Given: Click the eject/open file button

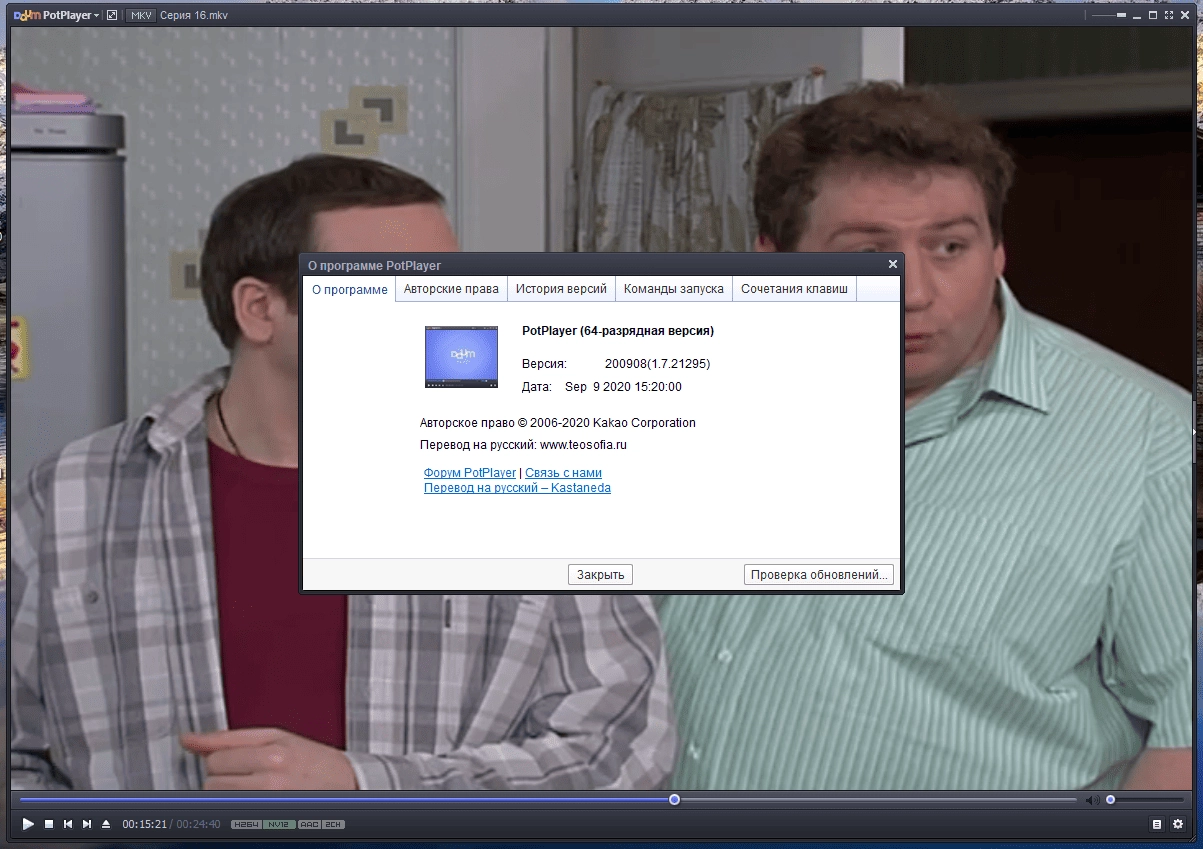Looking at the screenshot, I should click(x=106, y=824).
